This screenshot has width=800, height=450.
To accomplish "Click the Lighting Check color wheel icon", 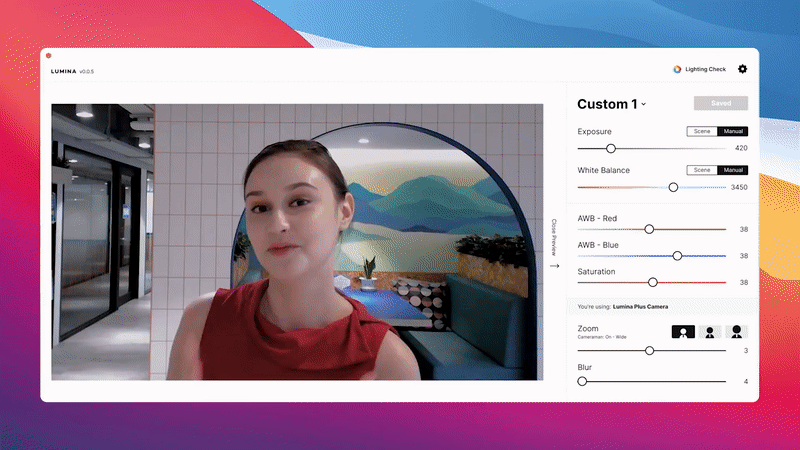I will 677,69.
